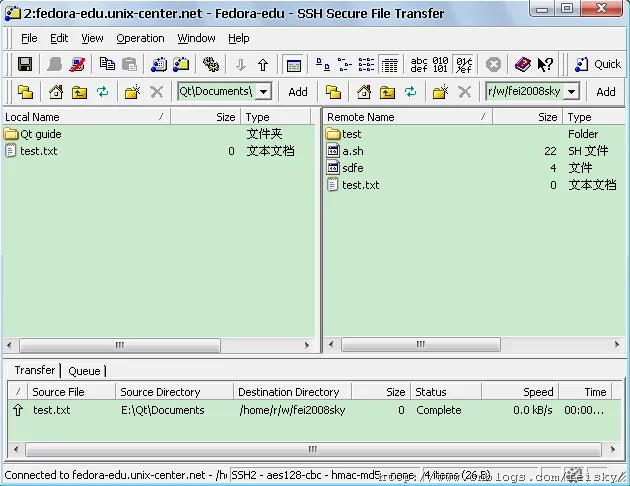Open the Window menu
The height and width of the screenshot is (486, 630).
[x=196, y=38]
